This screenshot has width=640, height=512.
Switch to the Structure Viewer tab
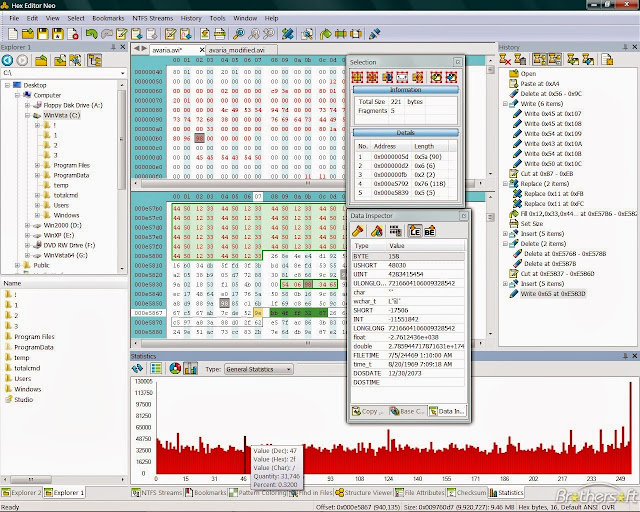coord(364,492)
